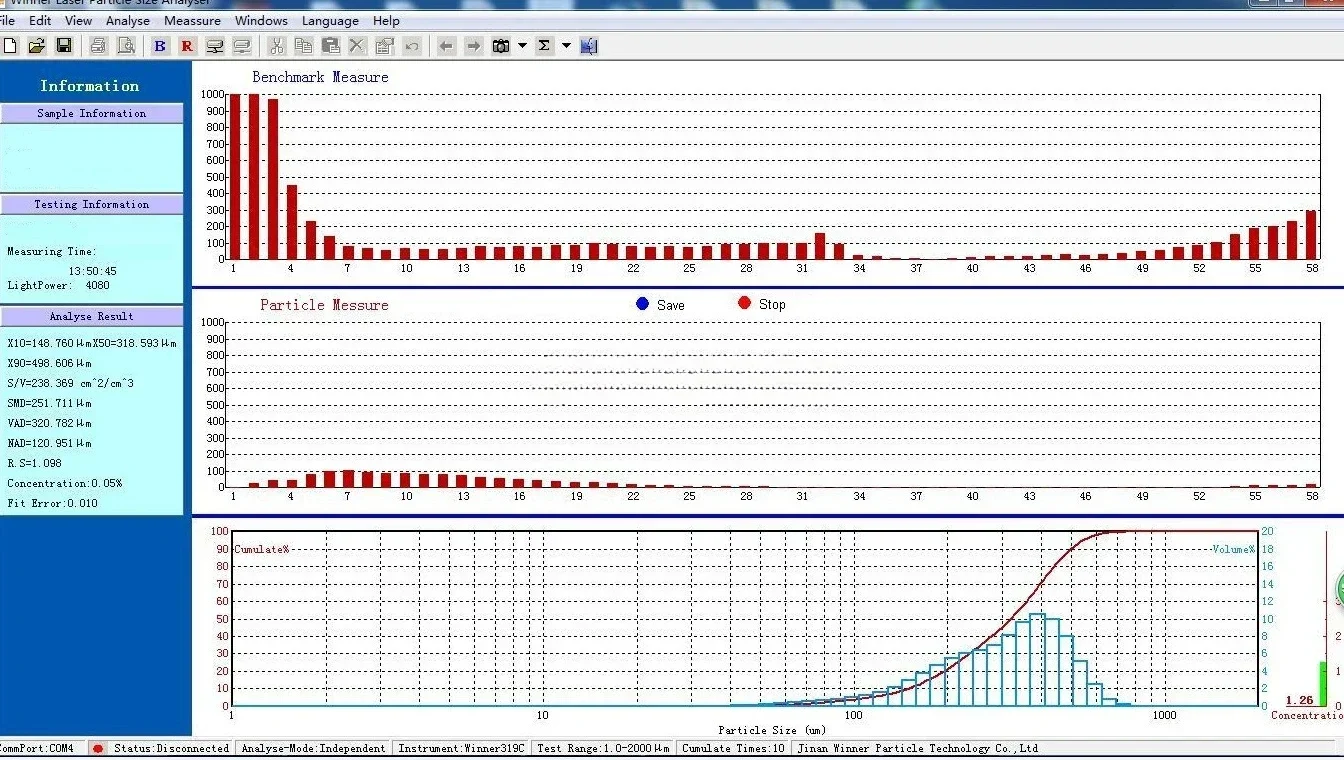Click the print preview icon
The width and height of the screenshot is (1344, 760).
click(x=125, y=46)
